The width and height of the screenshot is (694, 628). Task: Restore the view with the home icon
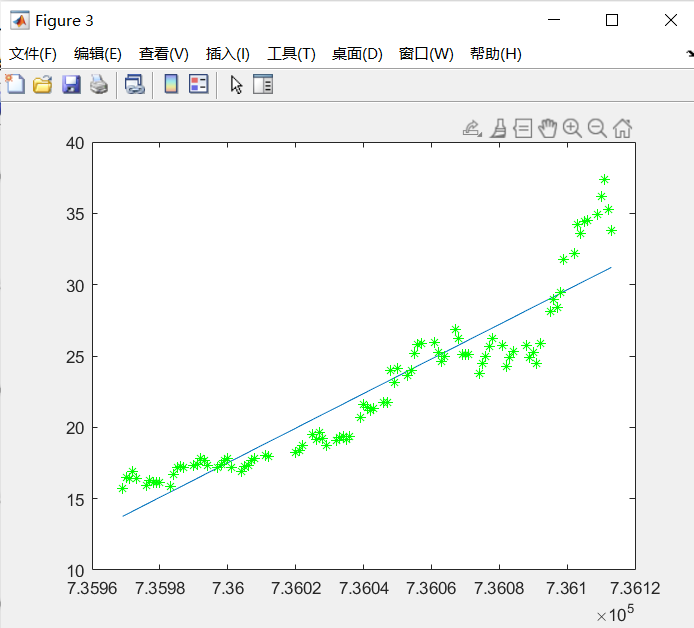[x=622, y=128]
